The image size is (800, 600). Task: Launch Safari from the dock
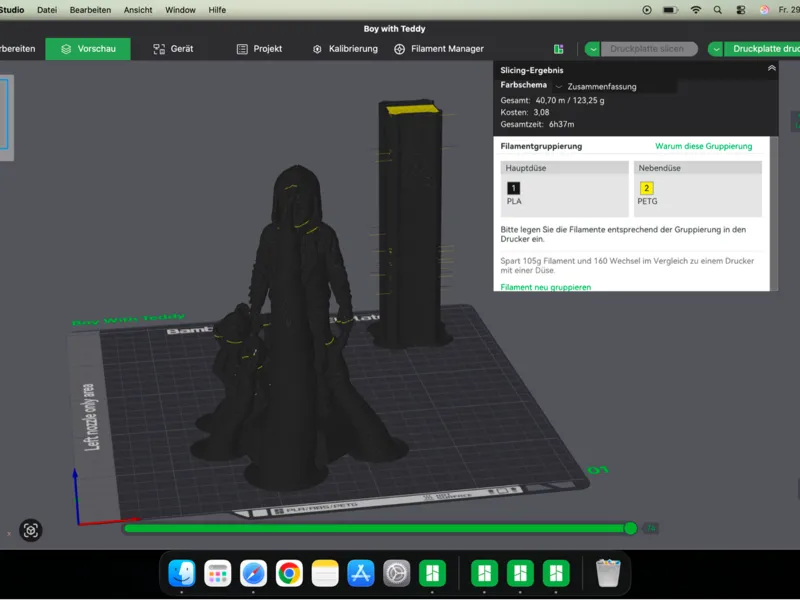coord(254,573)
